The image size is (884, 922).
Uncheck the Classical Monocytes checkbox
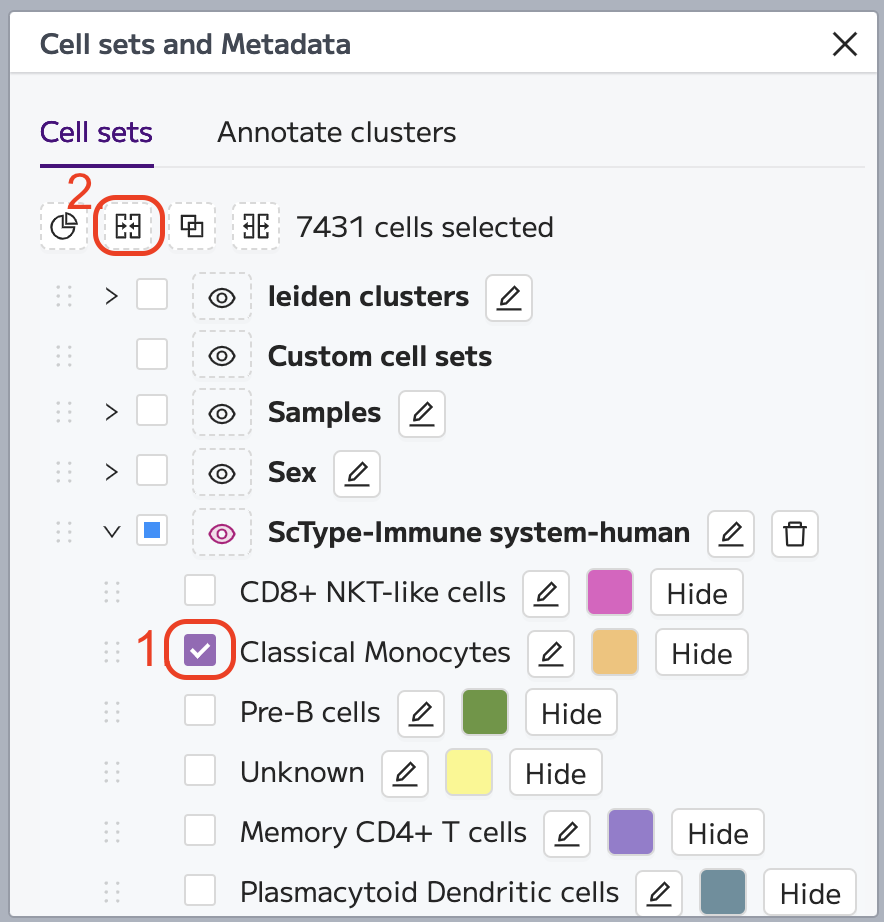pyautogui.click(x=200, y=650)
